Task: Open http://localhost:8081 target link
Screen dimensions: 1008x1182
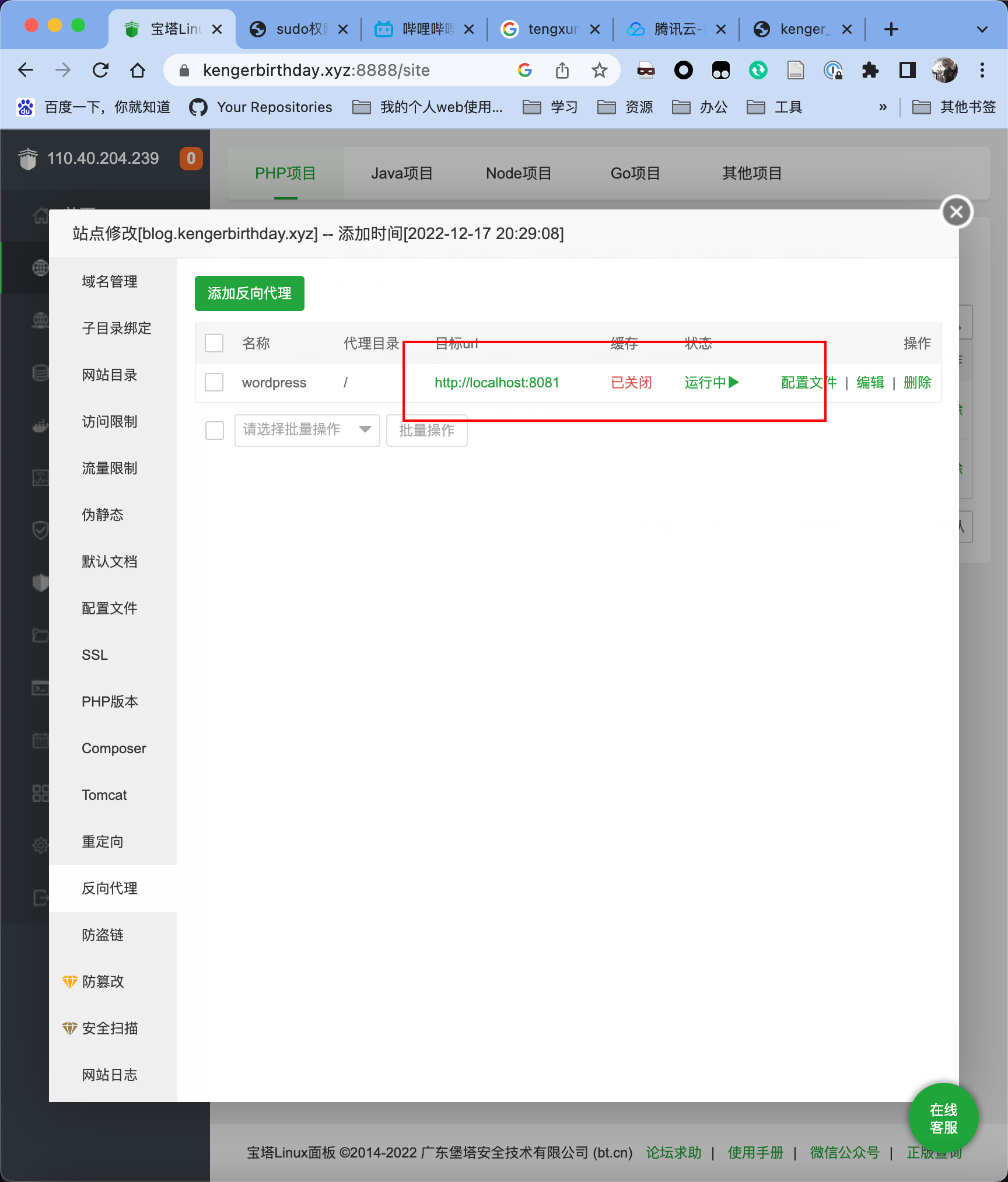Action: click(x=497, y=383)
